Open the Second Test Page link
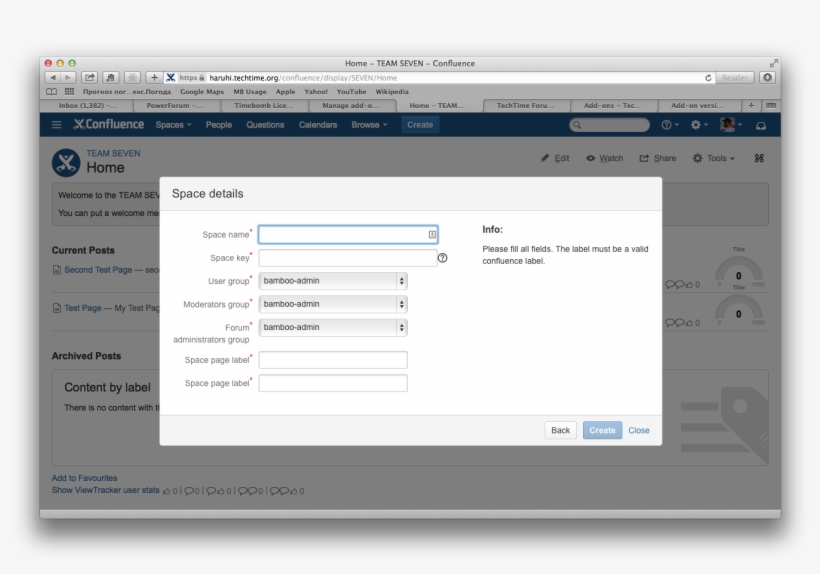This screenshot has width=820, height=574. [x=98, y=270]
